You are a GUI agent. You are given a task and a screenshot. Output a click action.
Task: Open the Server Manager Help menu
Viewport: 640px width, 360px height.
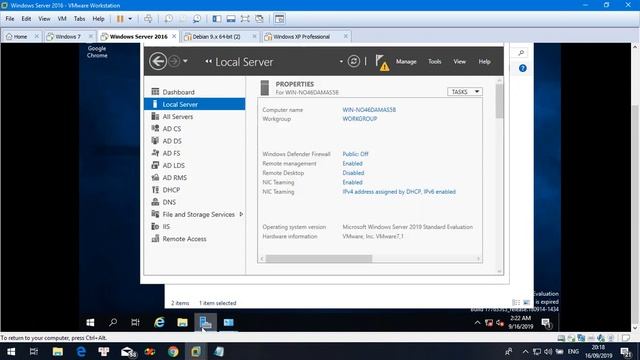tap(484, 62)
